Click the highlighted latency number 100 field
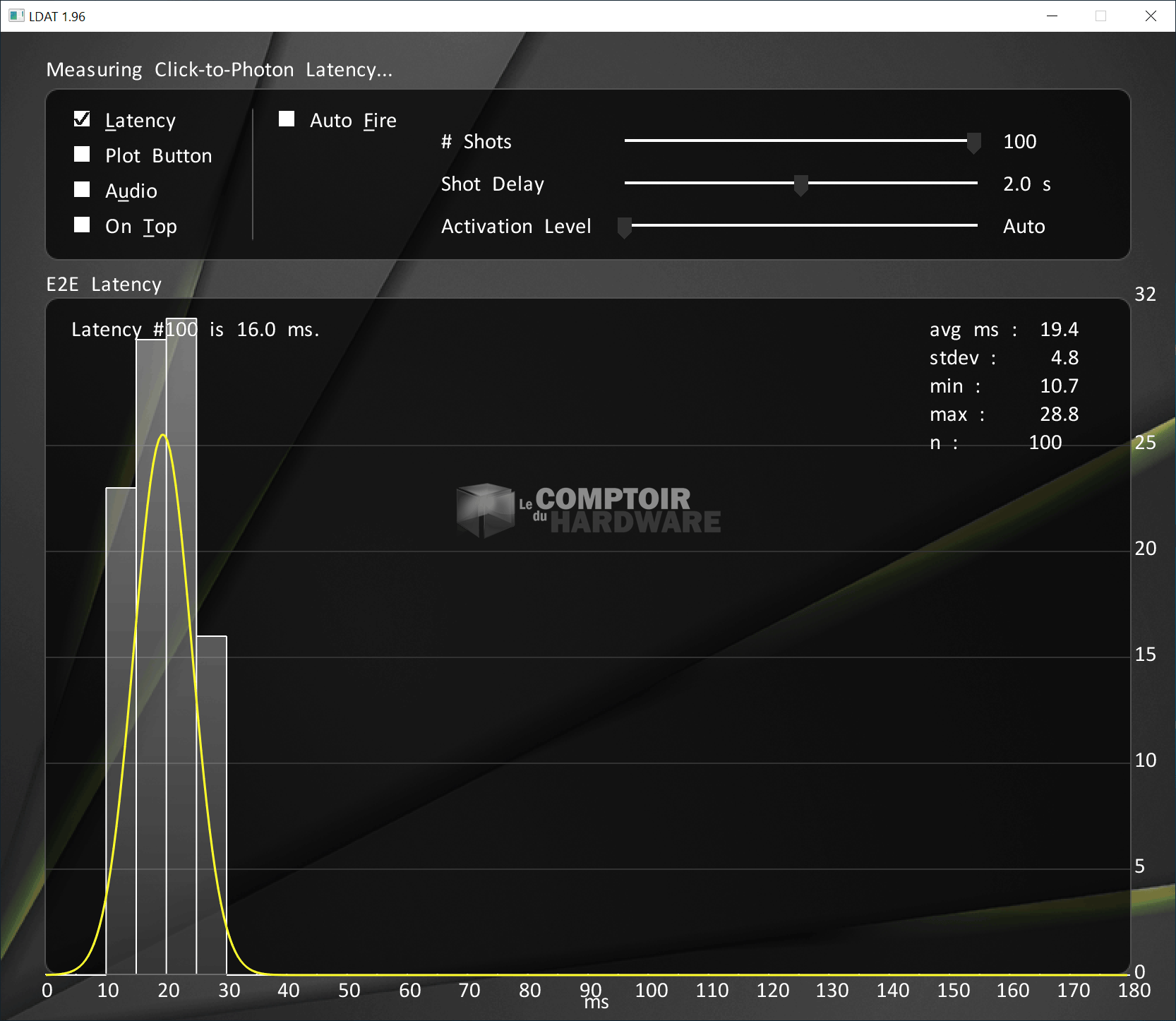Screen dimensions: 1176x1021 tap(181, 329)
